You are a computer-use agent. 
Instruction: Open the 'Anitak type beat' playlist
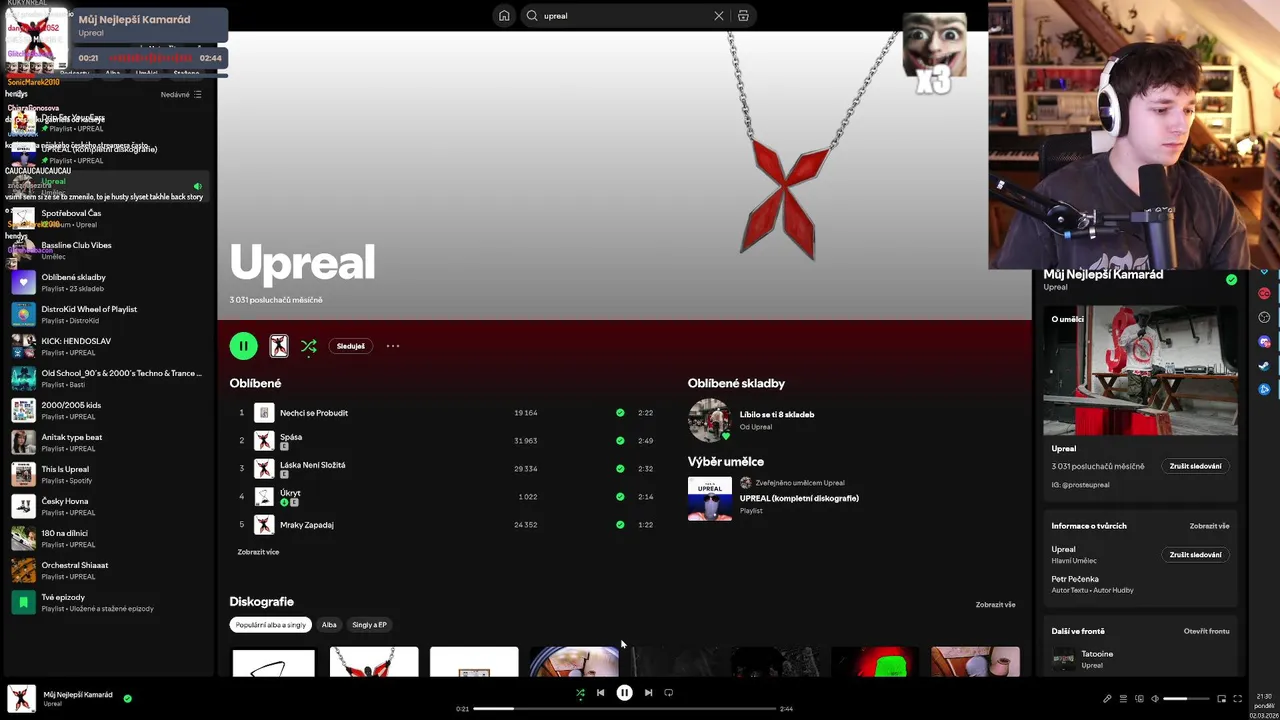coord(107,442)
